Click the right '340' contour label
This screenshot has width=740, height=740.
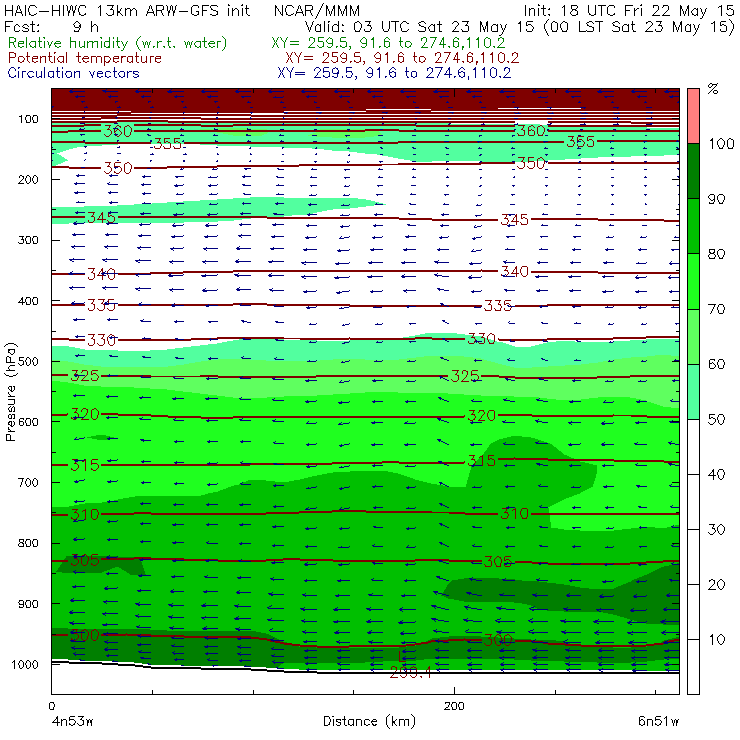click(515, 271)
